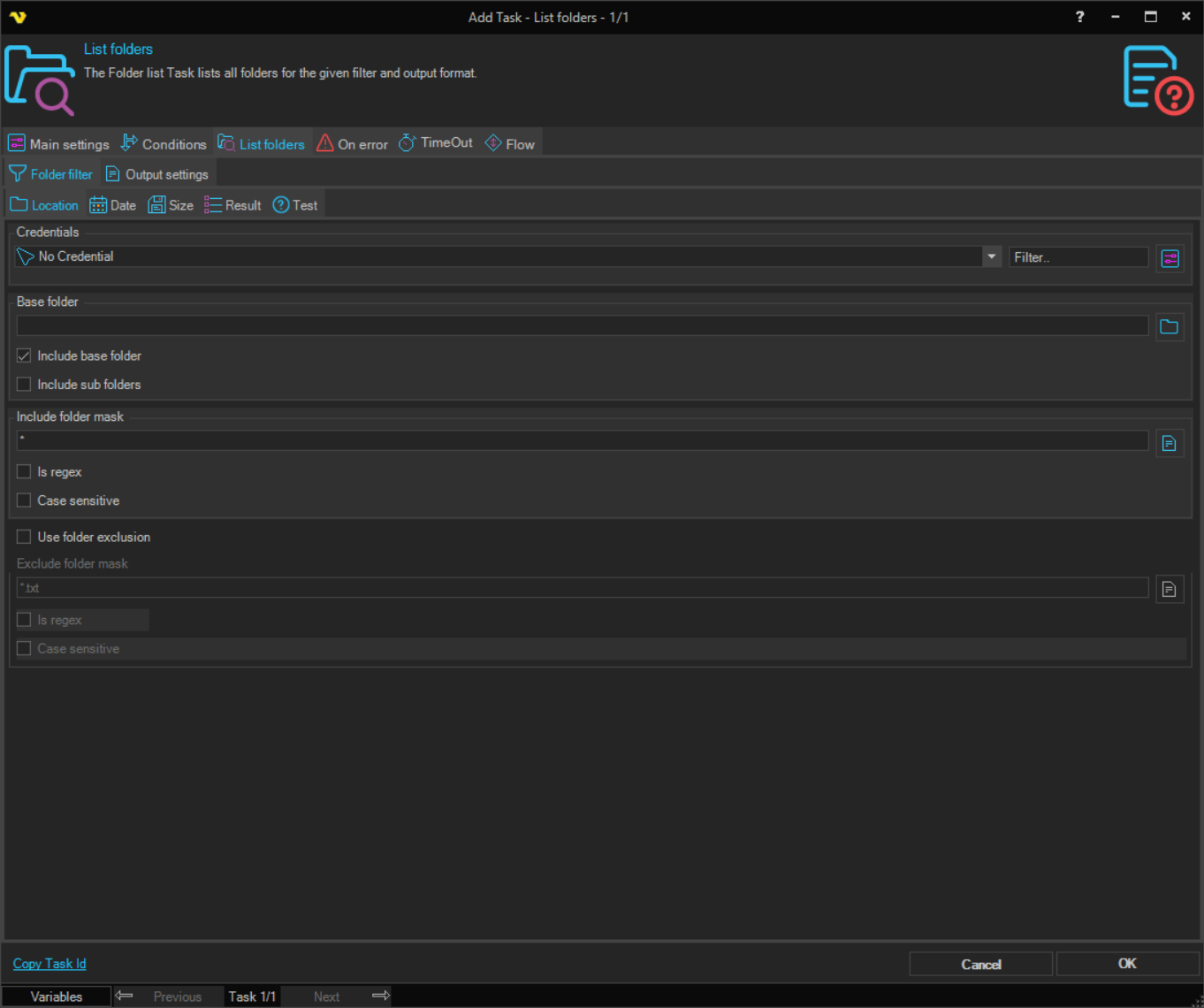The image size is (1204, 1008).
Task: Click the help question mark in title bar
Action: (1079, 17)
